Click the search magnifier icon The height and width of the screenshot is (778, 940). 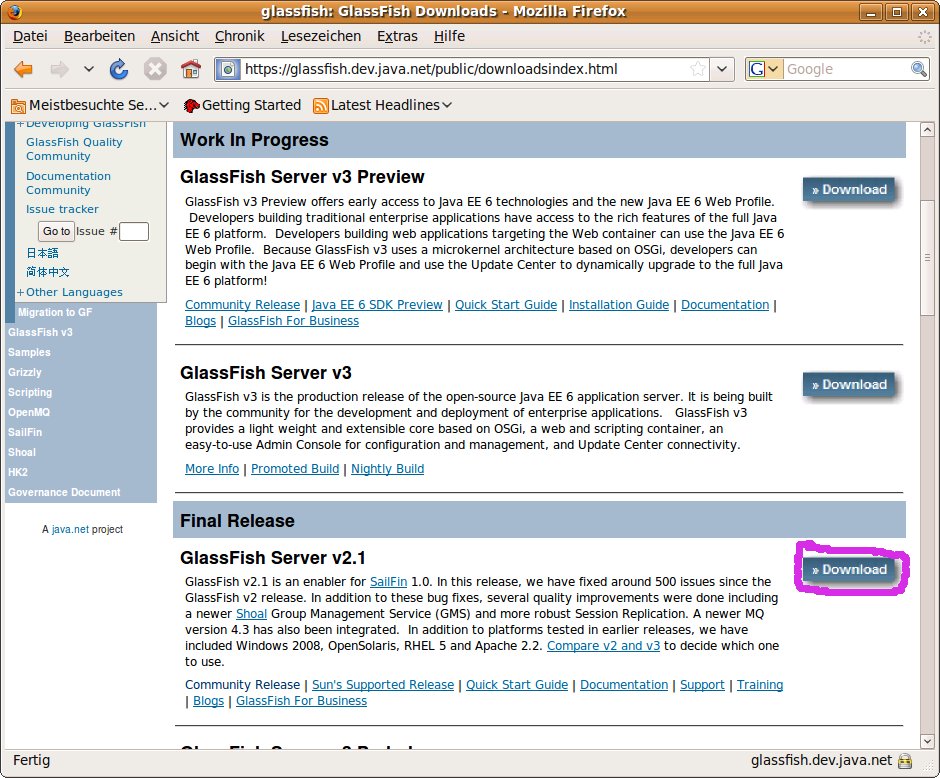tap(918, 70)
